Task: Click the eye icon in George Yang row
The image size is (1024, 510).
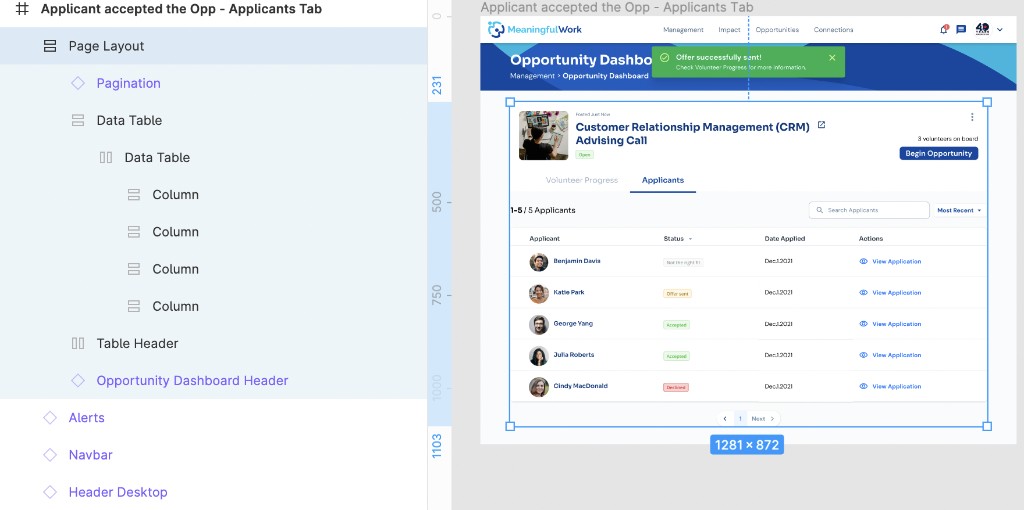Action: pos(863,324)
